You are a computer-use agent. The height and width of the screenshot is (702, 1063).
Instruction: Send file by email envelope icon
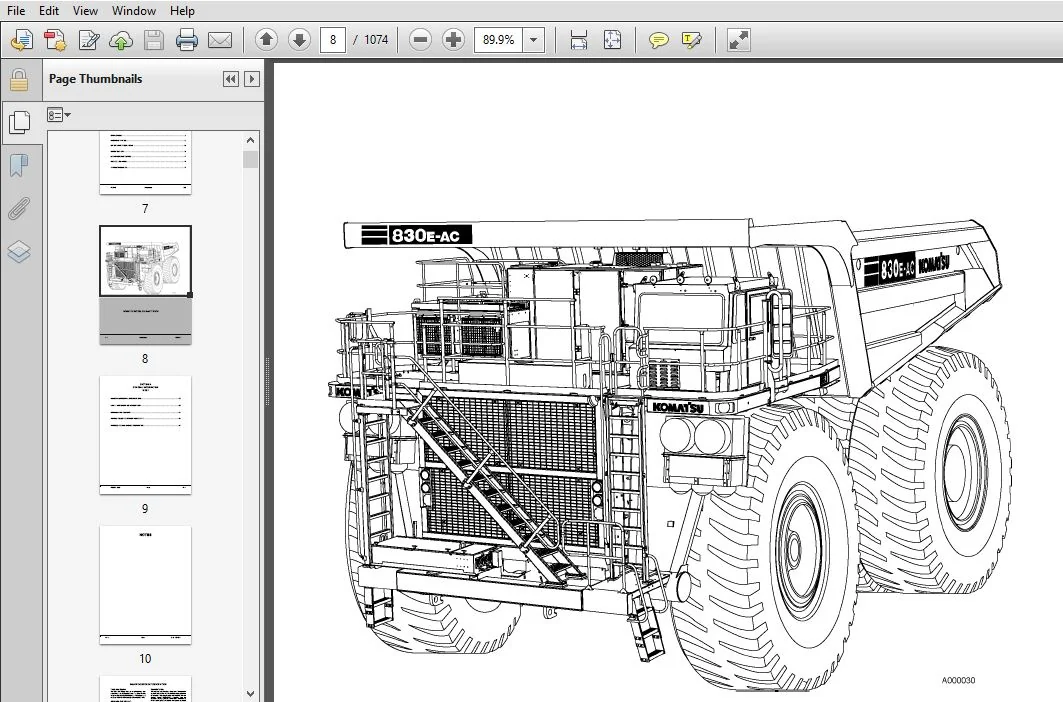point(220,40)
